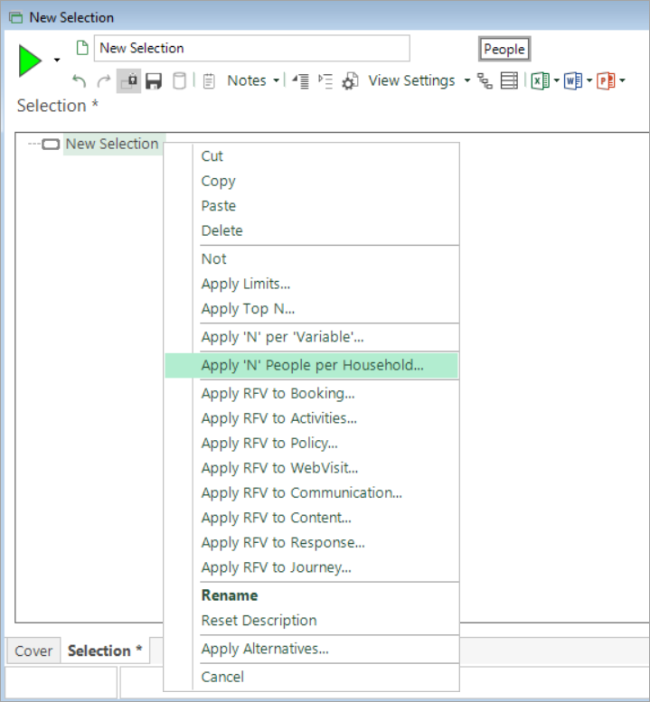The width and height of the screenshot is (650, 702).
Task: Open the settings gear document icon
Action: [x=350, y=81]
